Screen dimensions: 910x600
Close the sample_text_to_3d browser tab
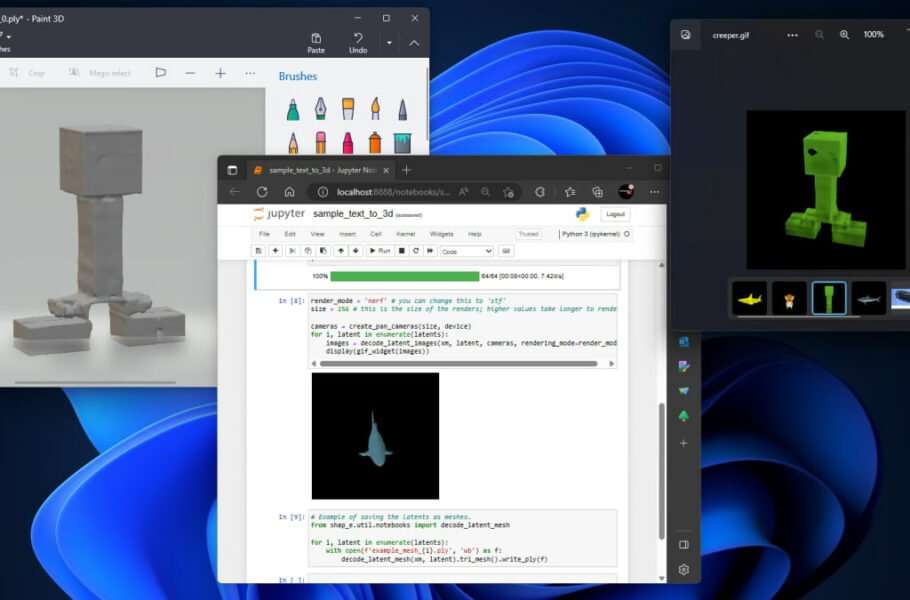(x=386, y=171)
